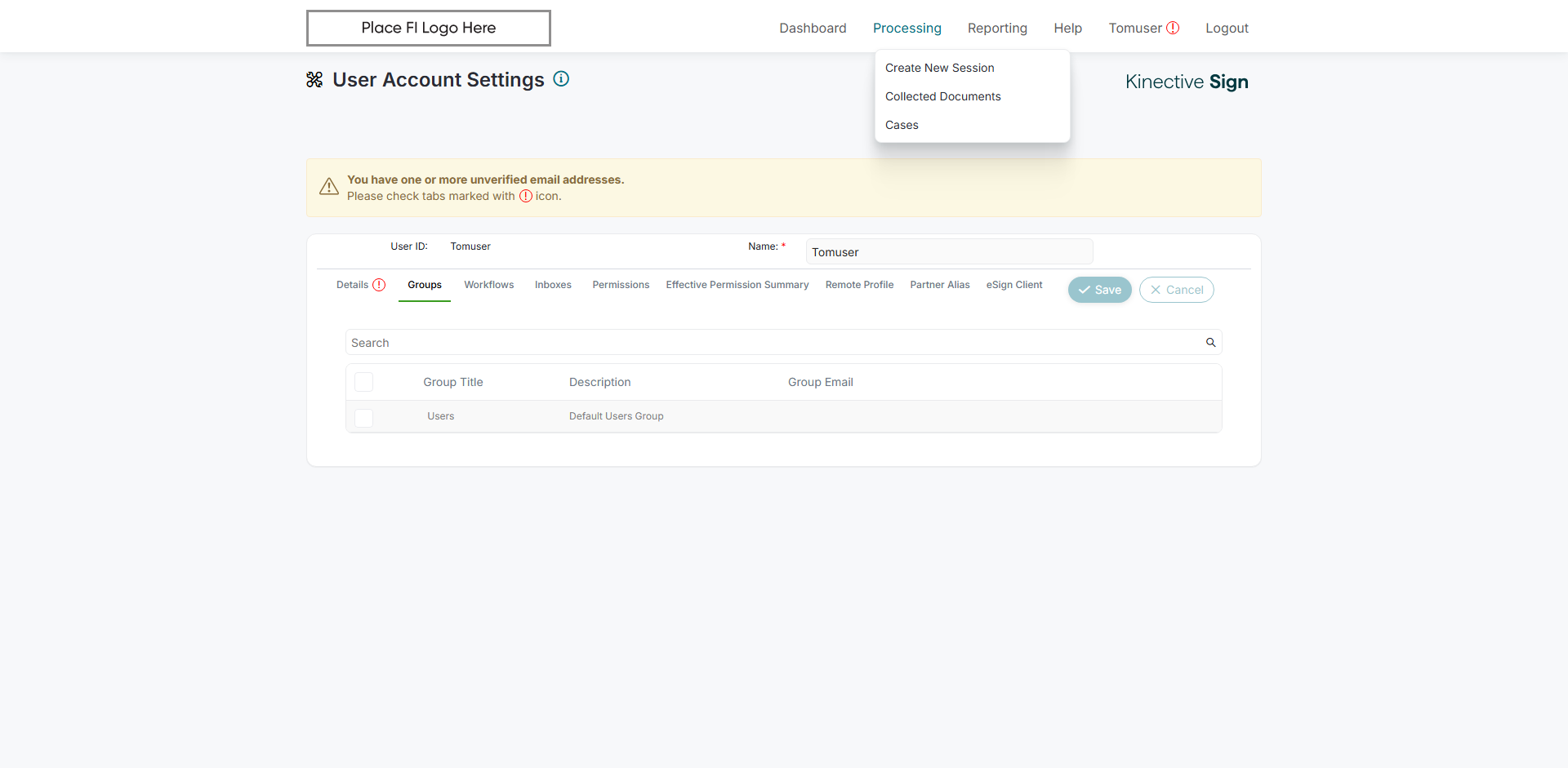
Task: Click the Group Title column header
Action: (x=453, y=382)
